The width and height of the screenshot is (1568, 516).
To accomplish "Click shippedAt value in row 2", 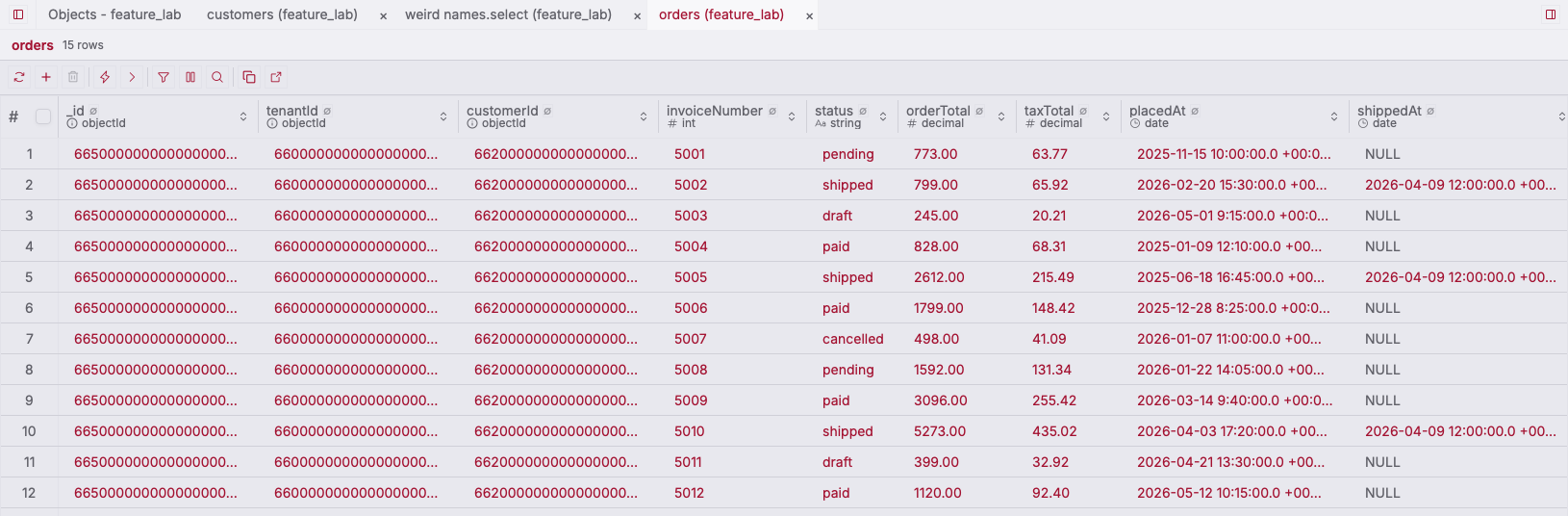I will tap(1459, 185).
